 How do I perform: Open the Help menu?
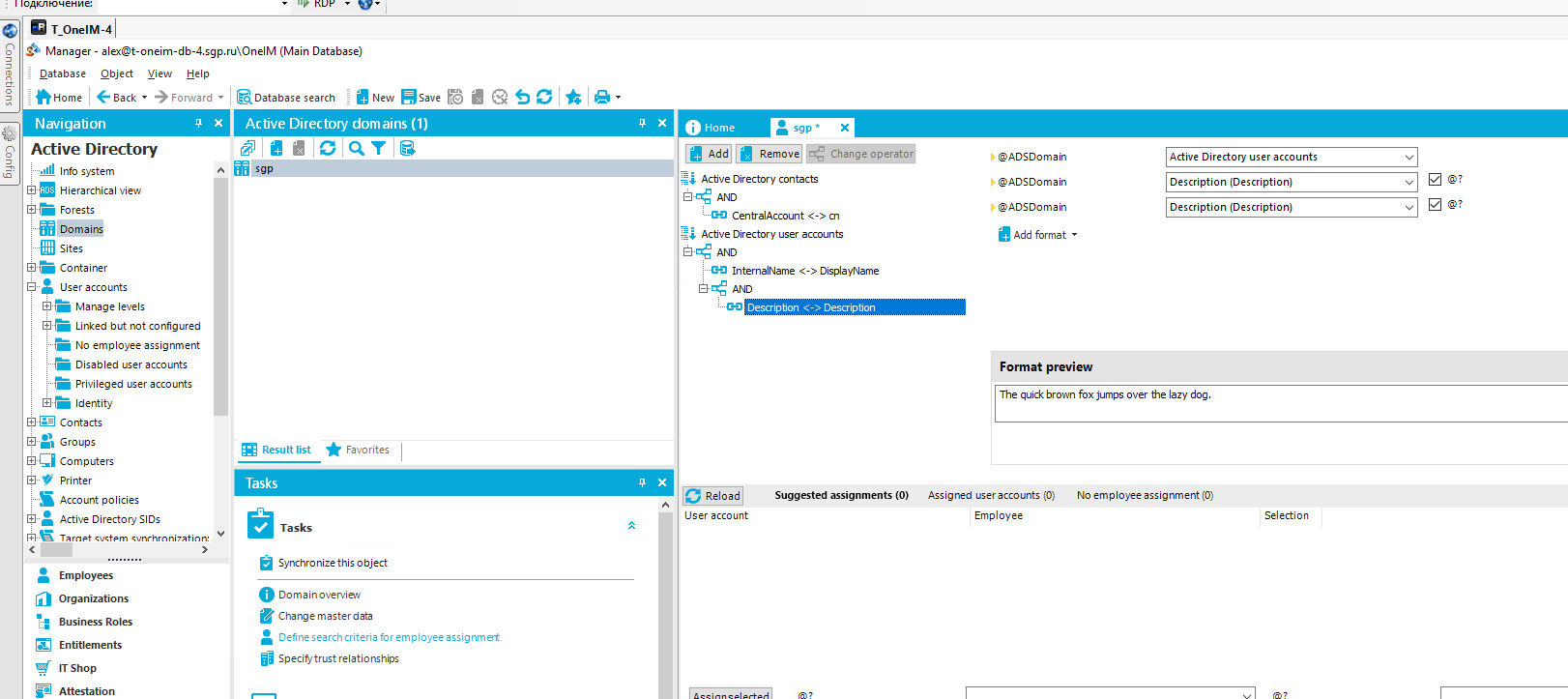pos(198,73)
